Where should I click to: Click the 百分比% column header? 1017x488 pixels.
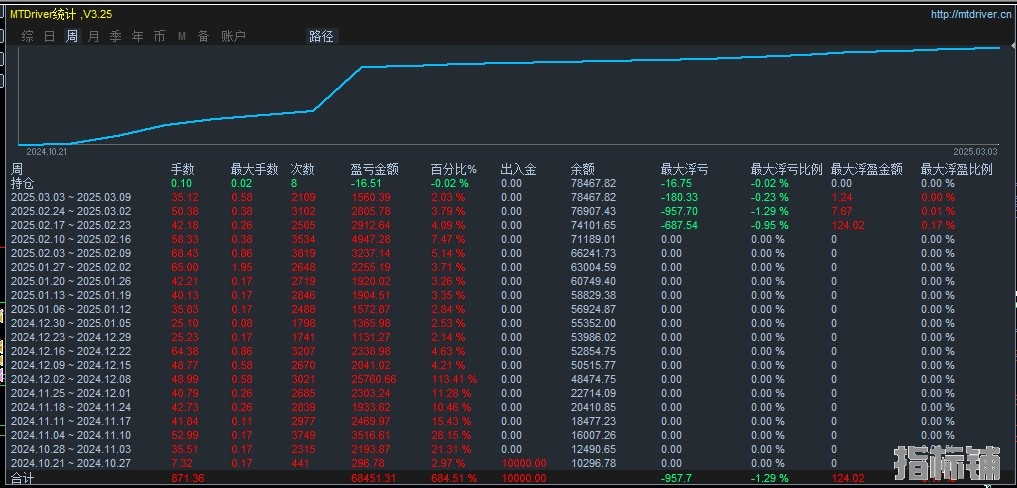[453, 169]
